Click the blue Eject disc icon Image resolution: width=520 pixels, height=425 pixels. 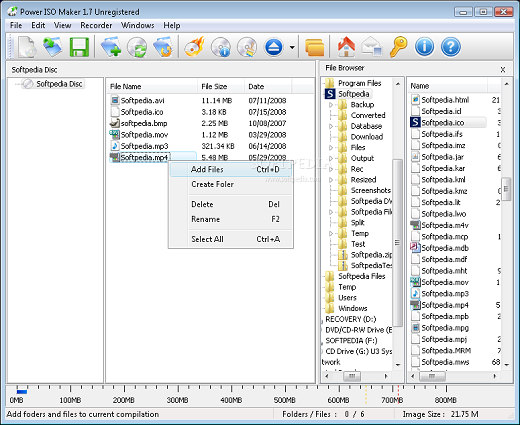click(x=274, y=47)
